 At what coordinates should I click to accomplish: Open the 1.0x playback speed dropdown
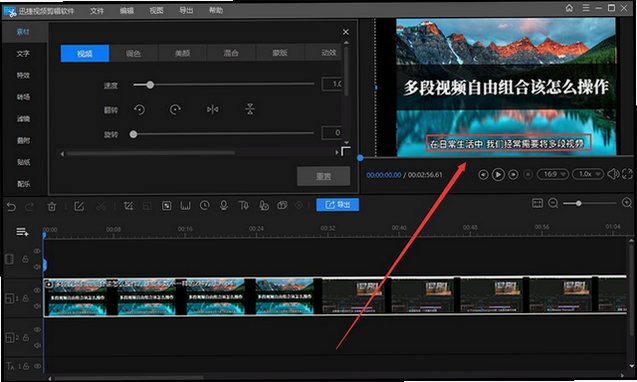click(x=588, y=174)
